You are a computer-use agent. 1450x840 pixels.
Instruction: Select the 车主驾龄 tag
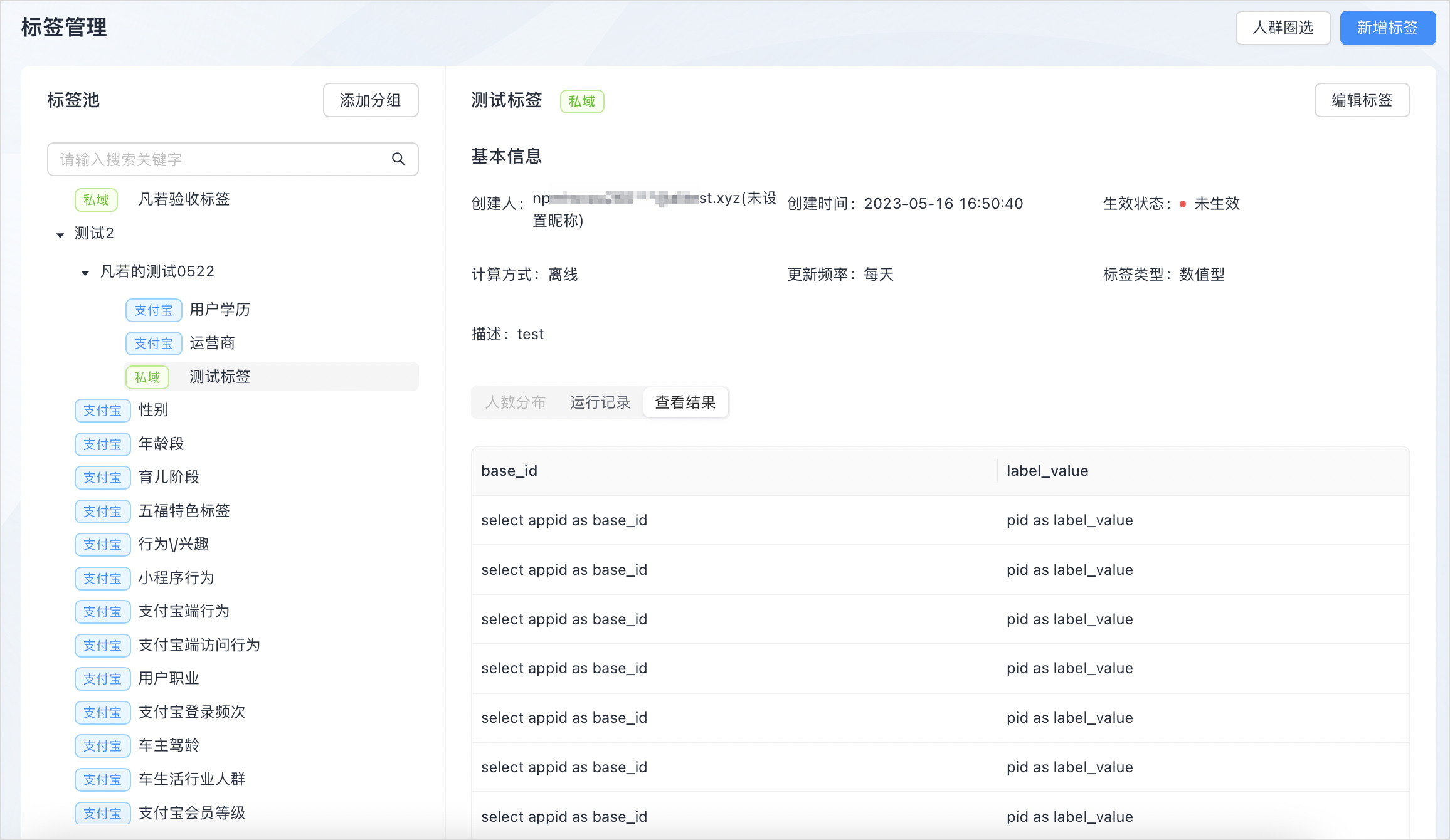pyautogui.click(x=169, y=745)
